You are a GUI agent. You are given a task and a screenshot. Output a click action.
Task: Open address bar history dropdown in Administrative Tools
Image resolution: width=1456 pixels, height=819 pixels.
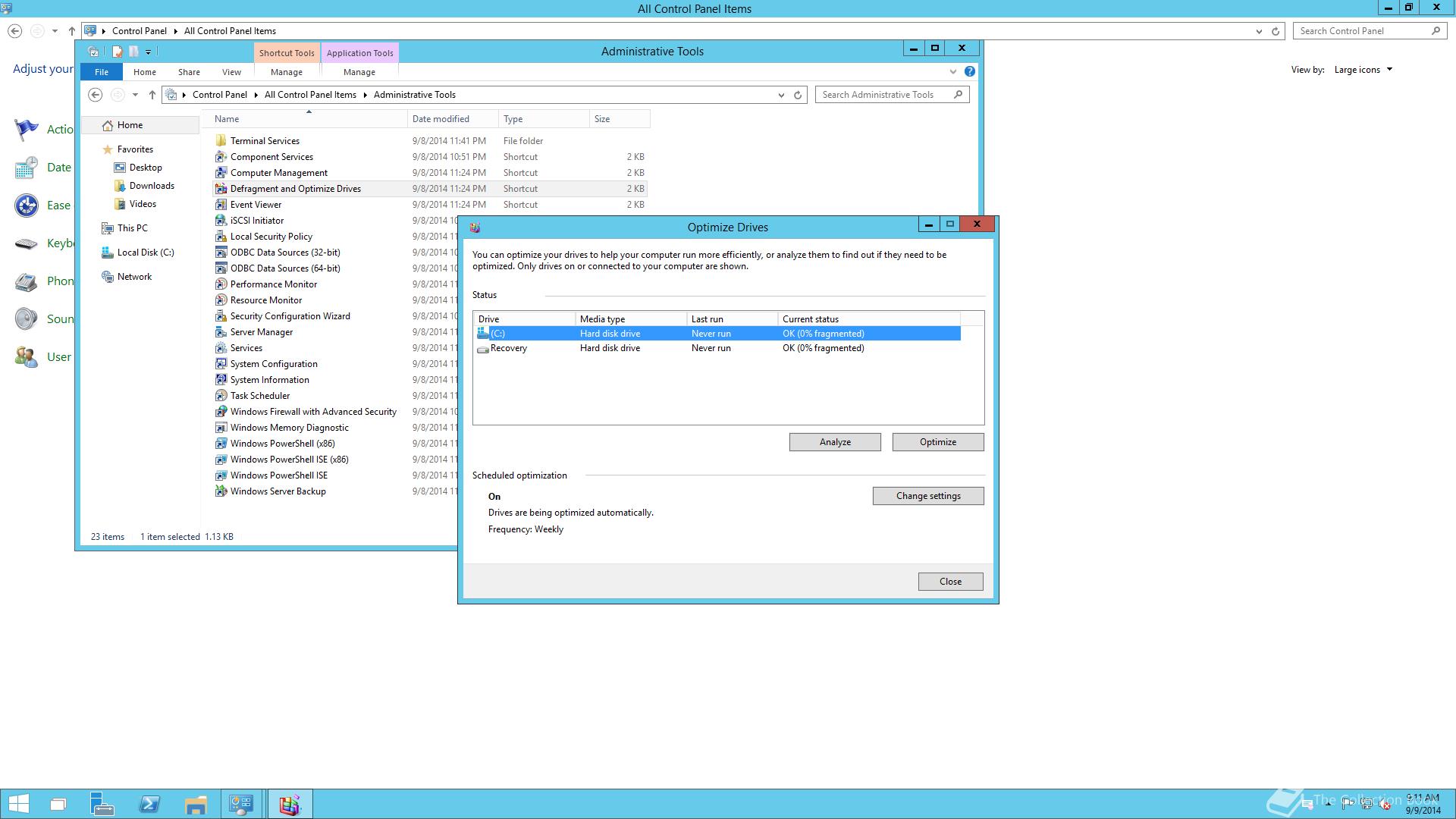(781, 95)
